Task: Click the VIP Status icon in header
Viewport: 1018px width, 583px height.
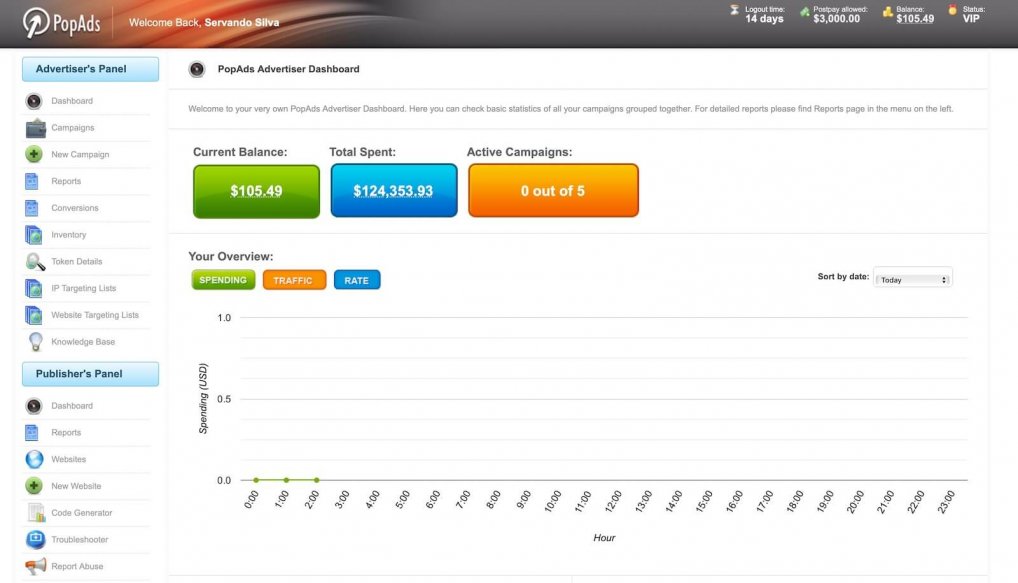Action: coord(952,10)
